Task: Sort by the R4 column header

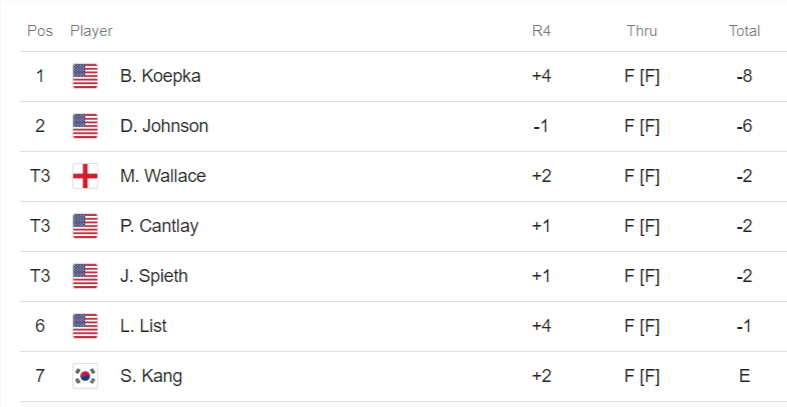Action: pyautogui.click(x=541, y=31)
